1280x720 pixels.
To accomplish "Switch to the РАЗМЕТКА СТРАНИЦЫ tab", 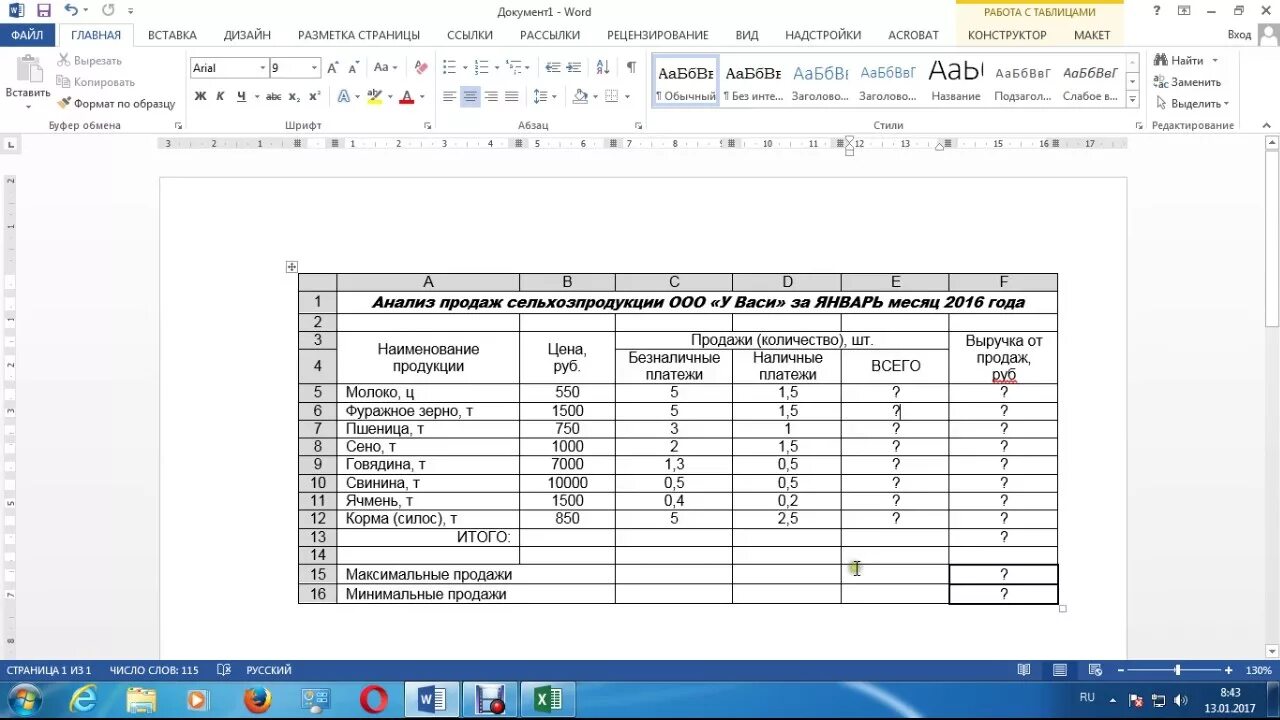I will [359, 34].
